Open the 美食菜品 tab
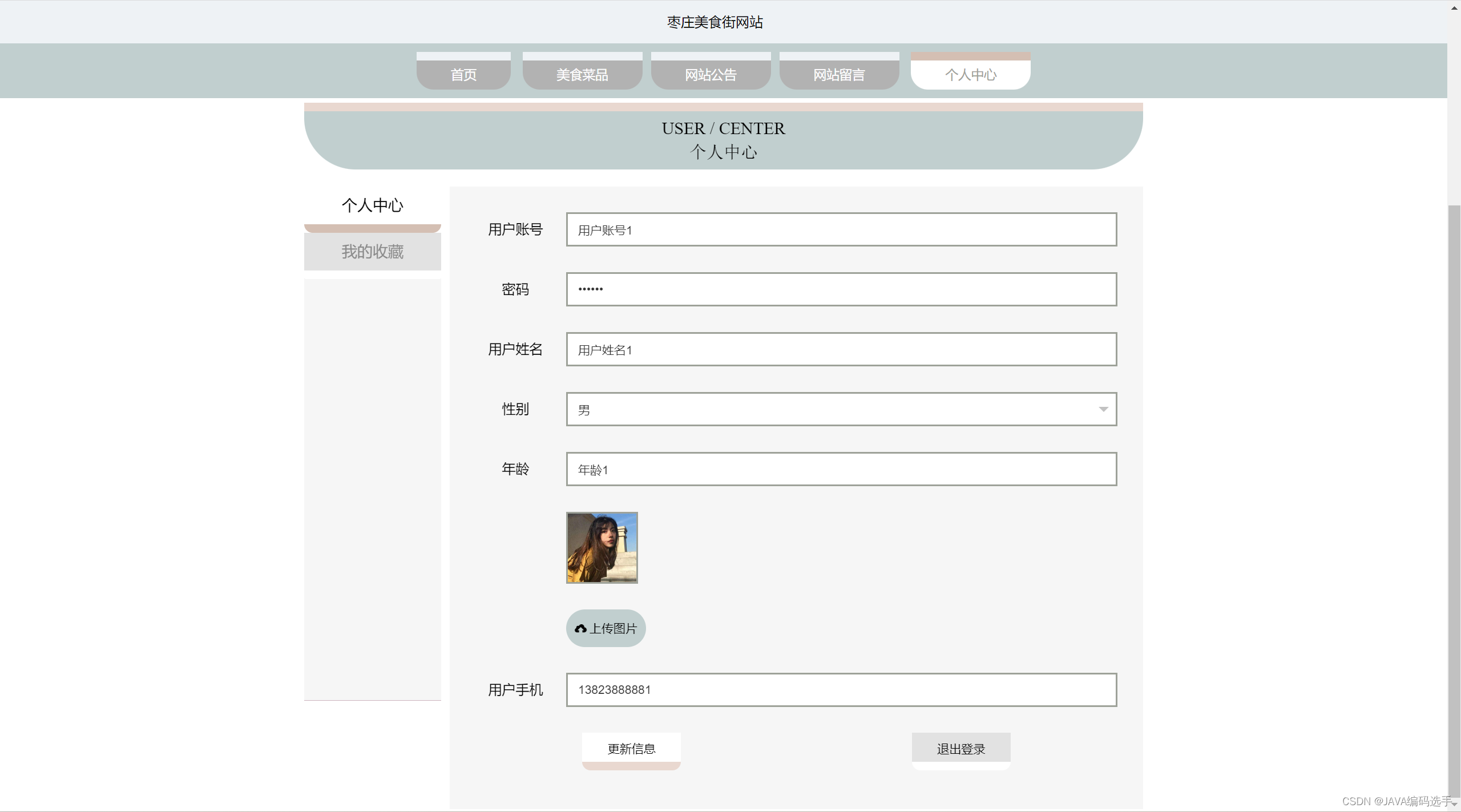The image size is (1461, 812). pyautogui.click(x=582, y=74)
